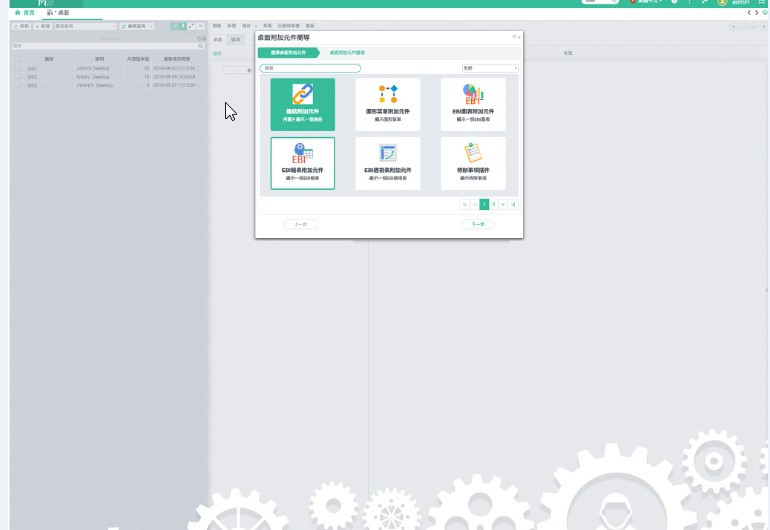
Task: Go to next page of widgets
Action: pyautogui.click(x=503, y=204)
